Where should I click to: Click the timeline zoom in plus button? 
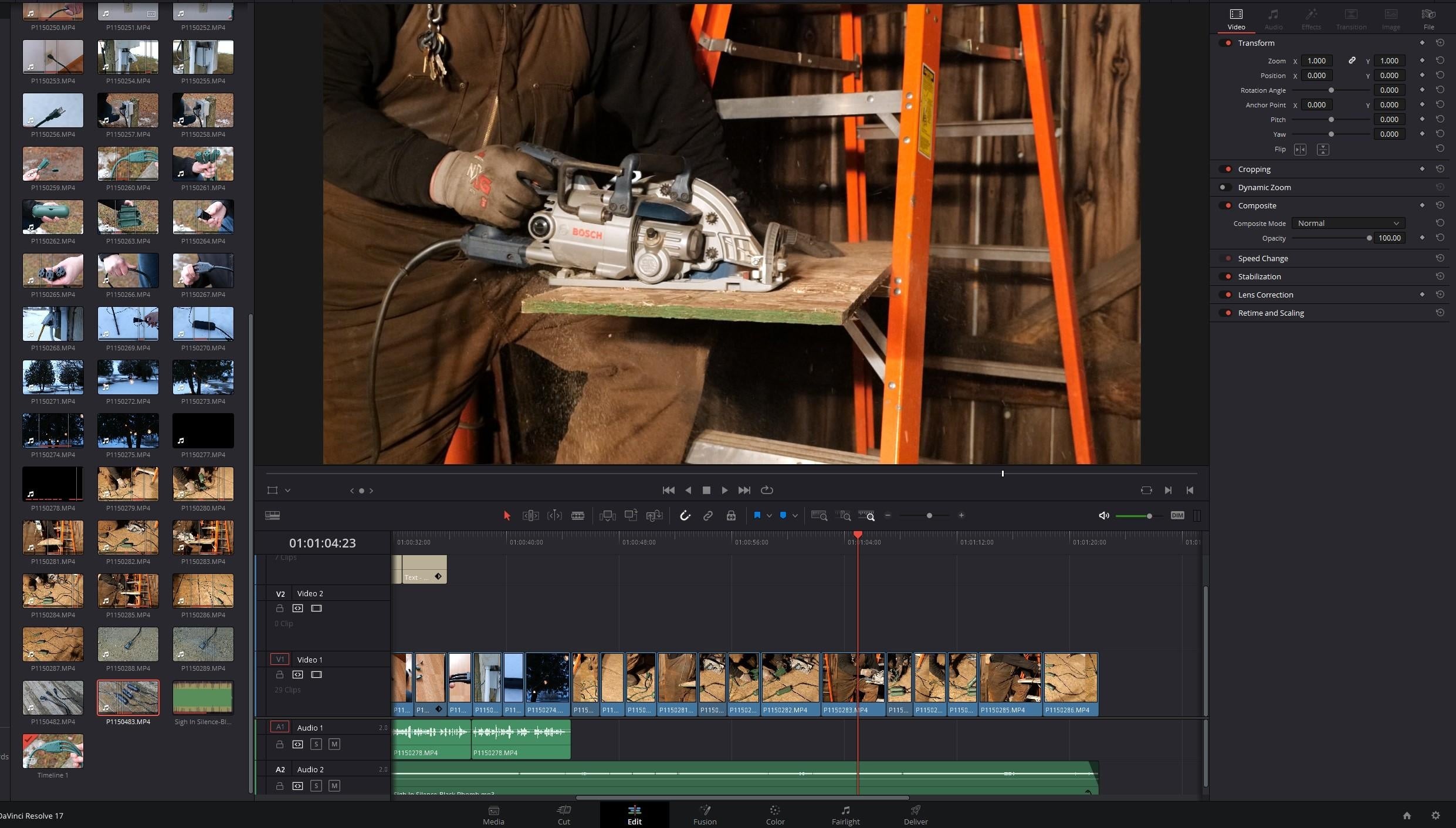click(961, 515)
